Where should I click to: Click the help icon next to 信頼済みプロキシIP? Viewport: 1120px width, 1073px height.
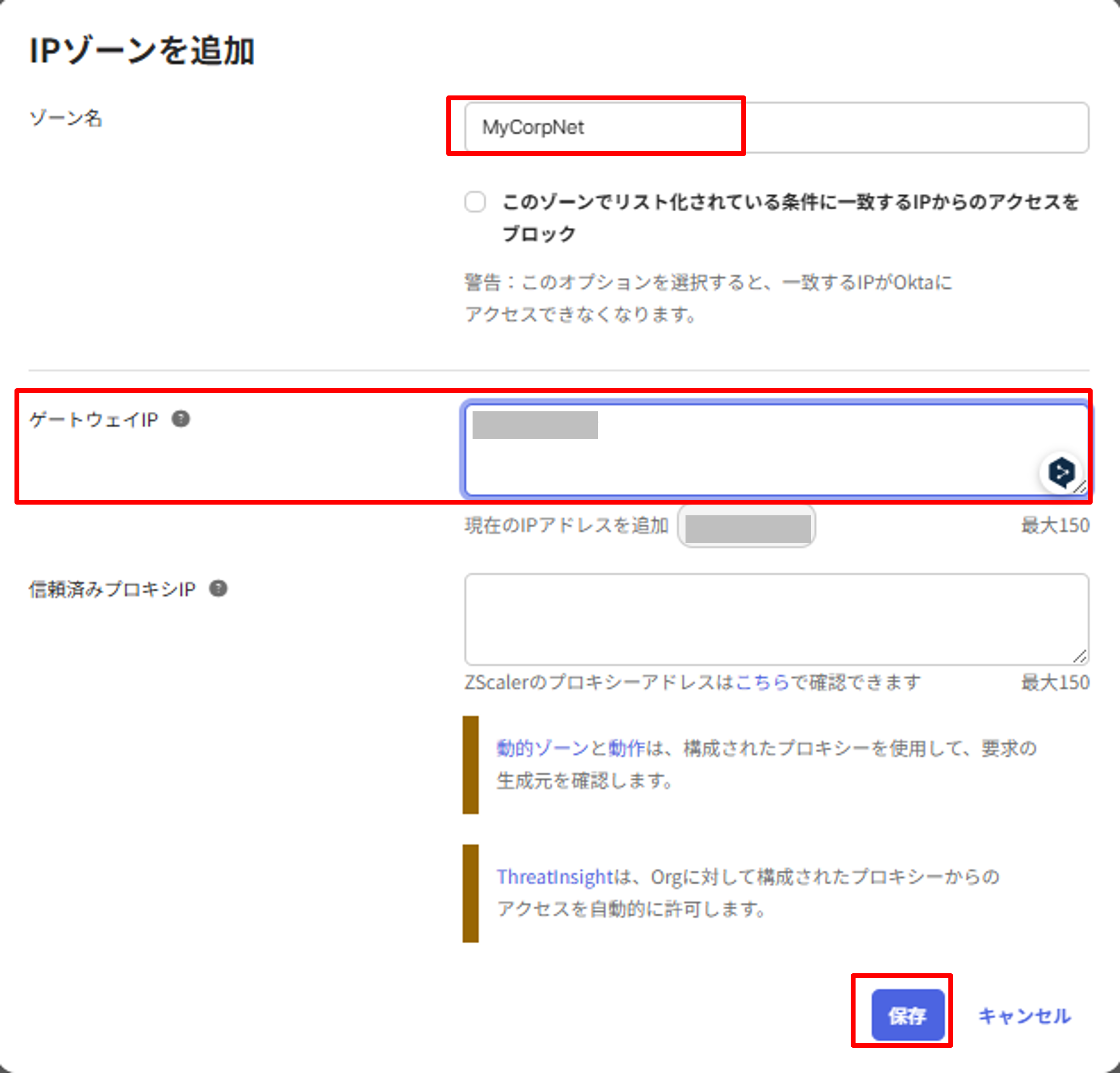[220, 588]
